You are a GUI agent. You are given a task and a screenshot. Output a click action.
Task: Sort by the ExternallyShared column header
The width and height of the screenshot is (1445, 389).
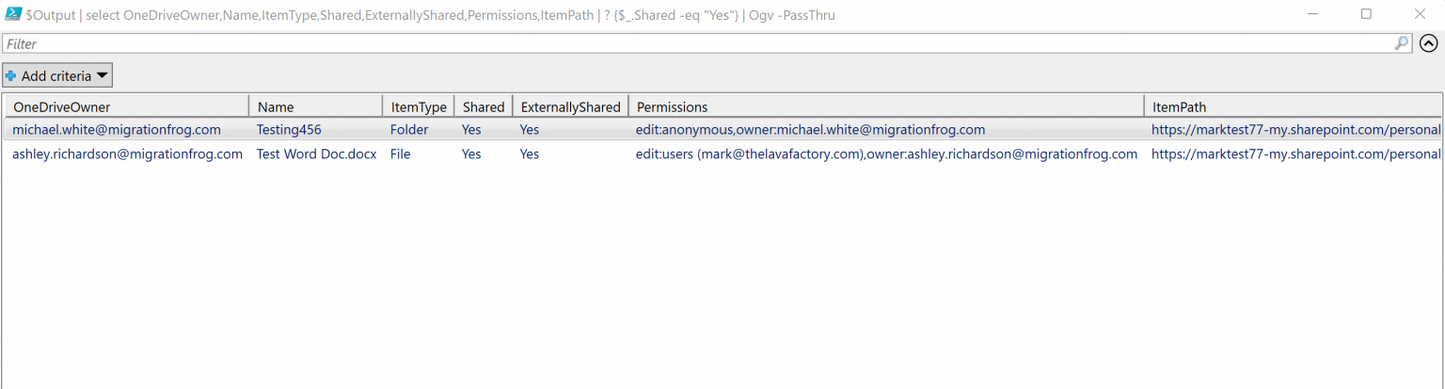[570, 107]
